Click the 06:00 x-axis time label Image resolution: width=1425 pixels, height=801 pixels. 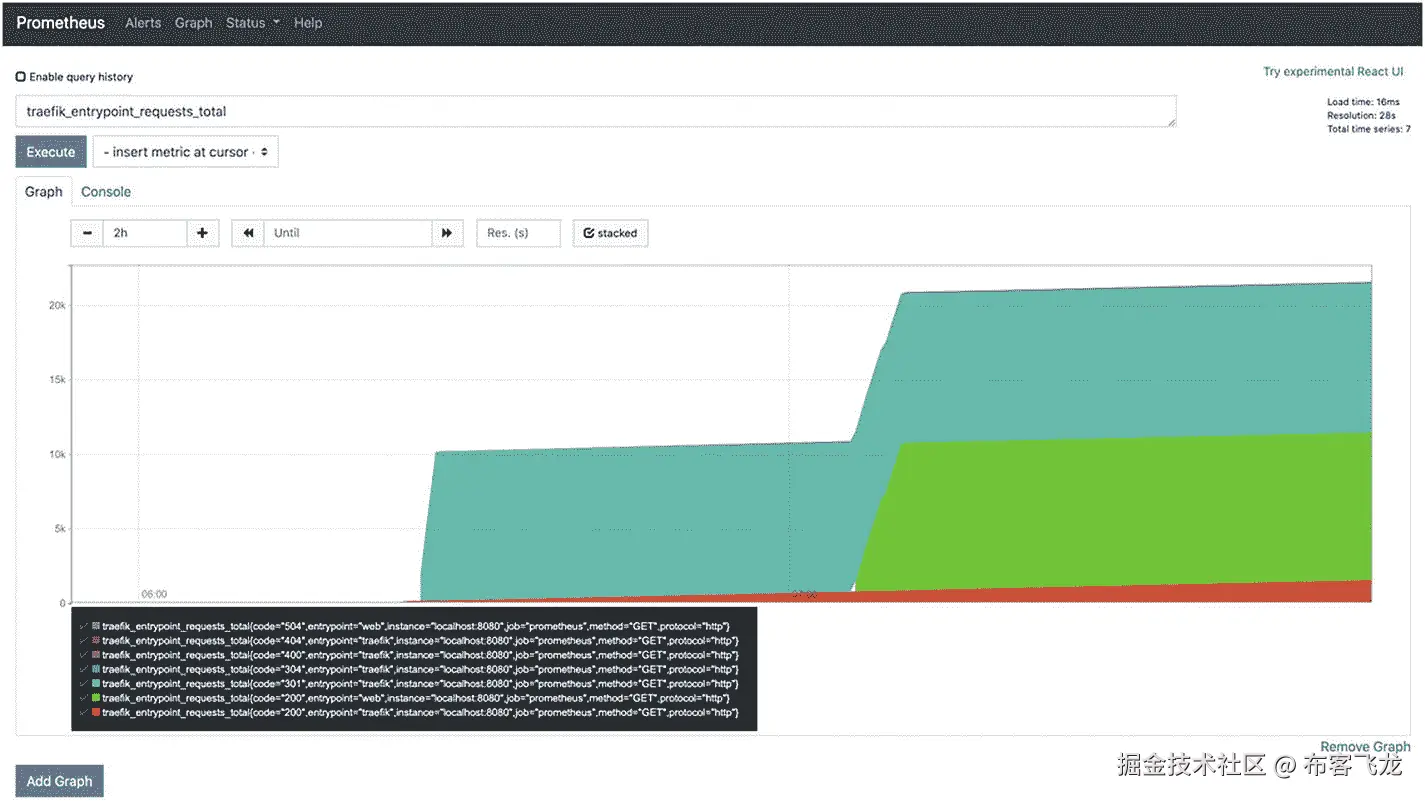pyautogui.click(x=154, y=593)
